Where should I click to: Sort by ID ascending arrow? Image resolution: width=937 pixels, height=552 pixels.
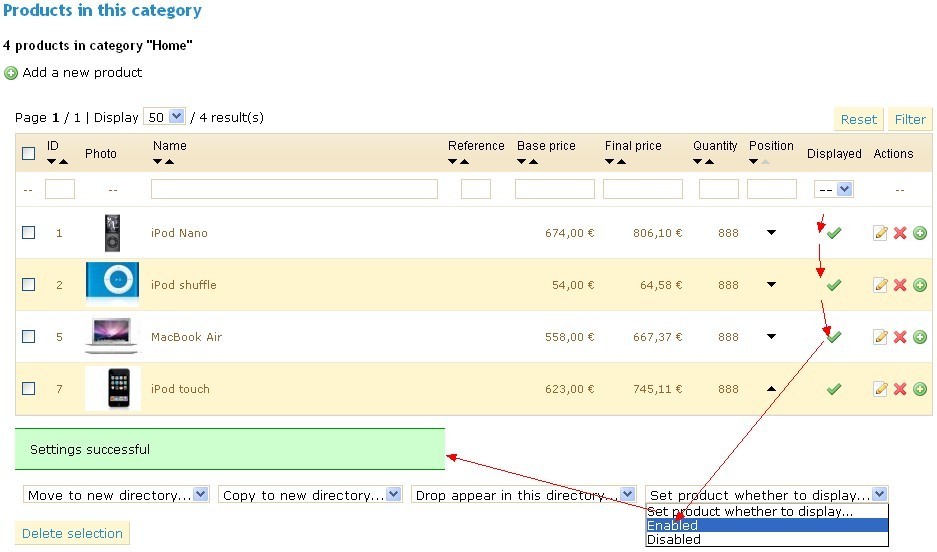pyautogui.click(x=63, y=161)
